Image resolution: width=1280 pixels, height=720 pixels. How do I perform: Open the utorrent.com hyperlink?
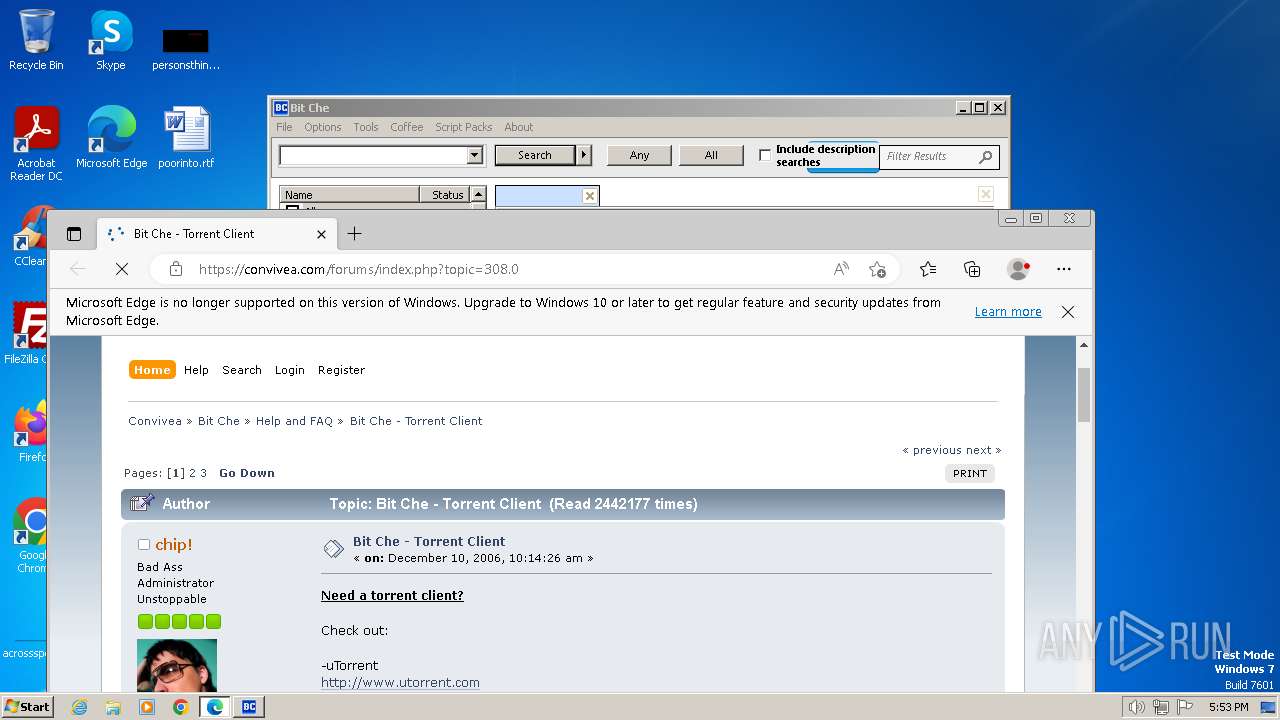point(400,683)
